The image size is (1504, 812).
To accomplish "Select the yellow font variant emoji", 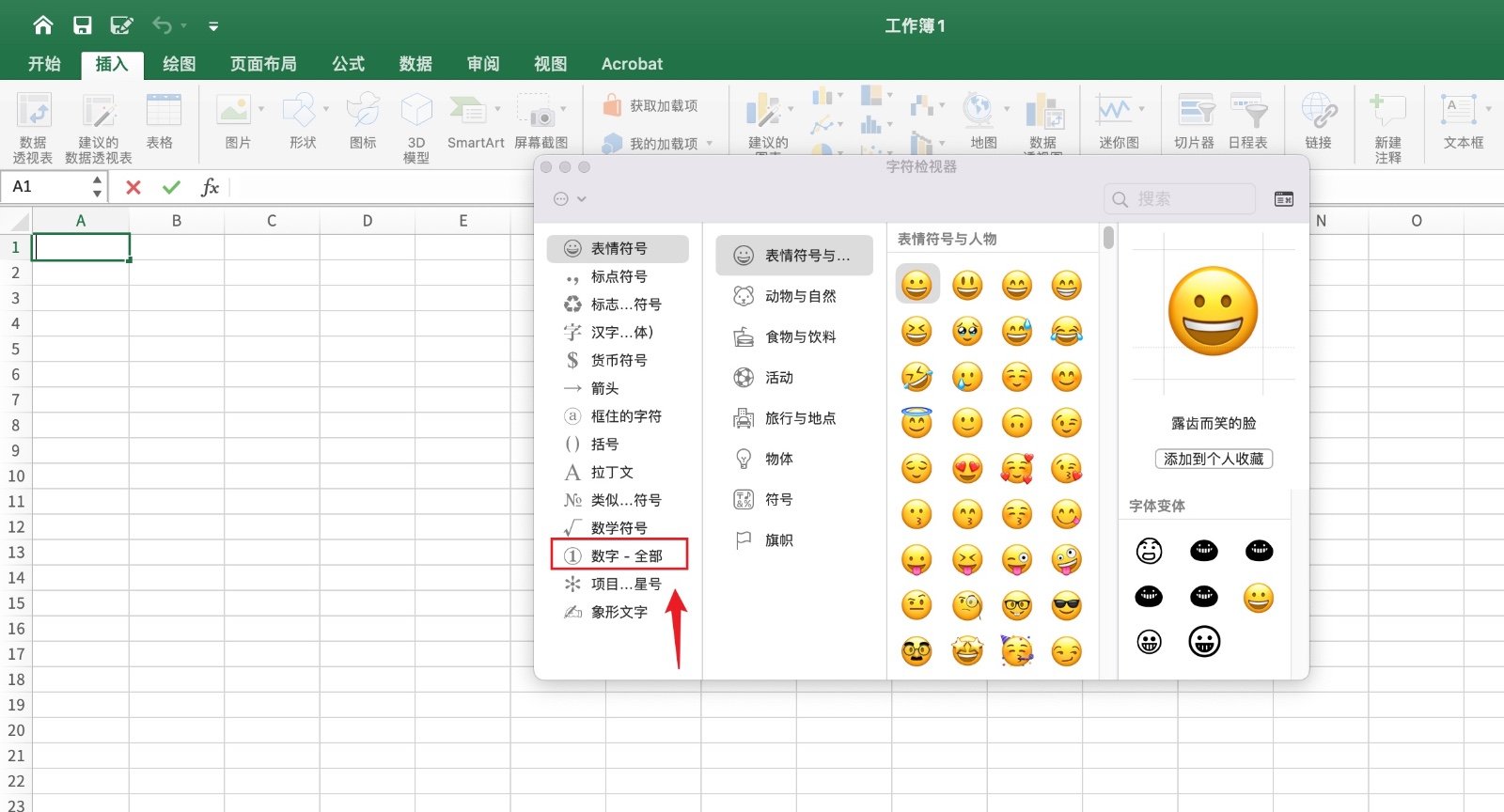I will pyautogui.click(x=1259, y=597).
